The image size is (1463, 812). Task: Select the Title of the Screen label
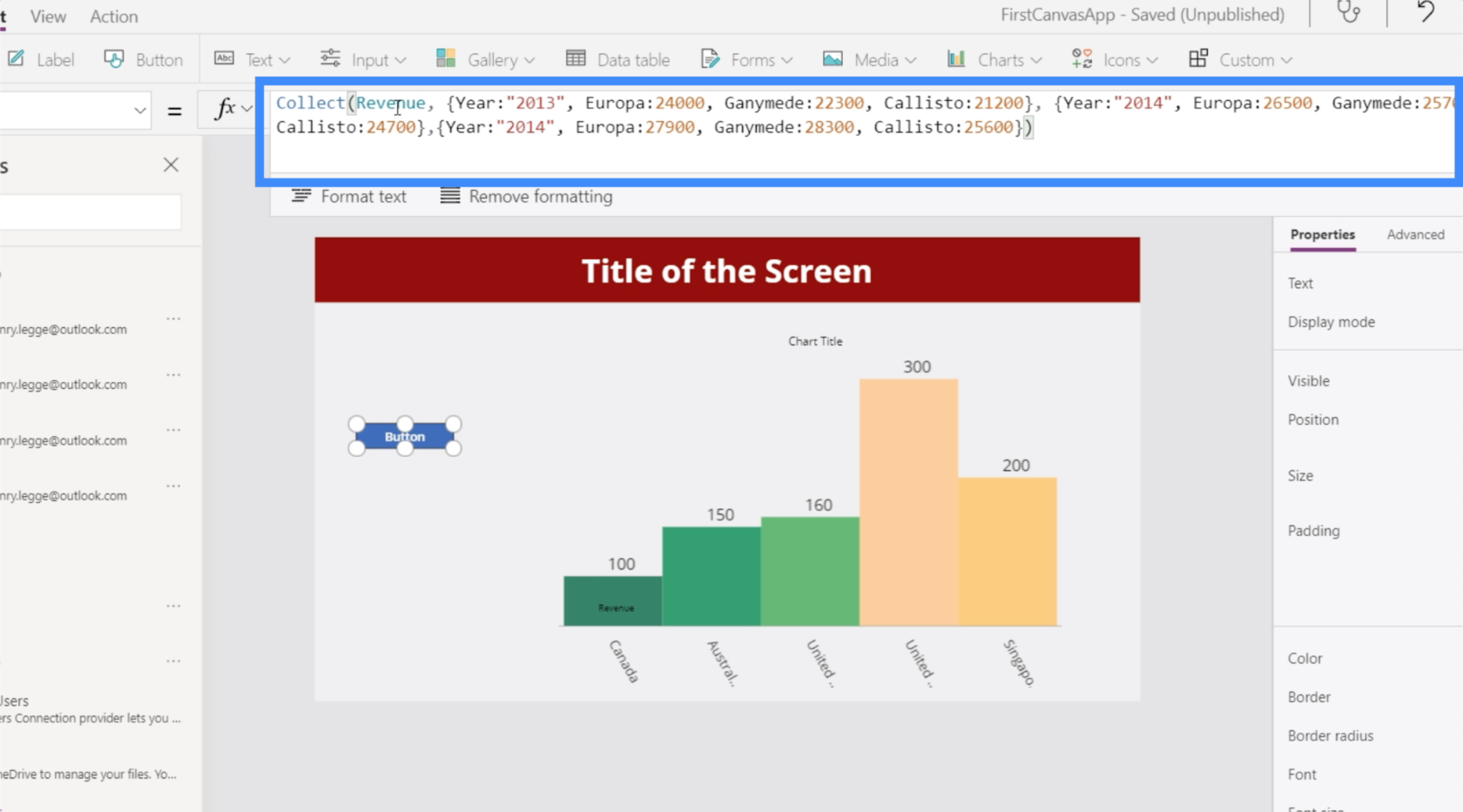click(x=727, y=271)
